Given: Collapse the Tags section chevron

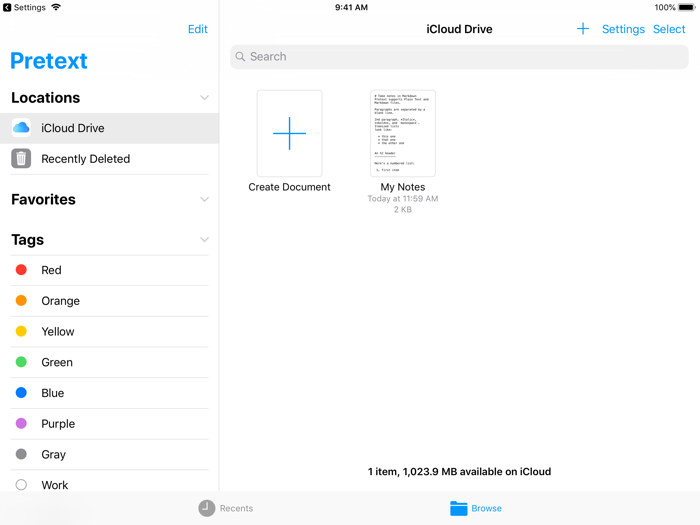Looking at the screenshot, I should [x=204, y=240].
